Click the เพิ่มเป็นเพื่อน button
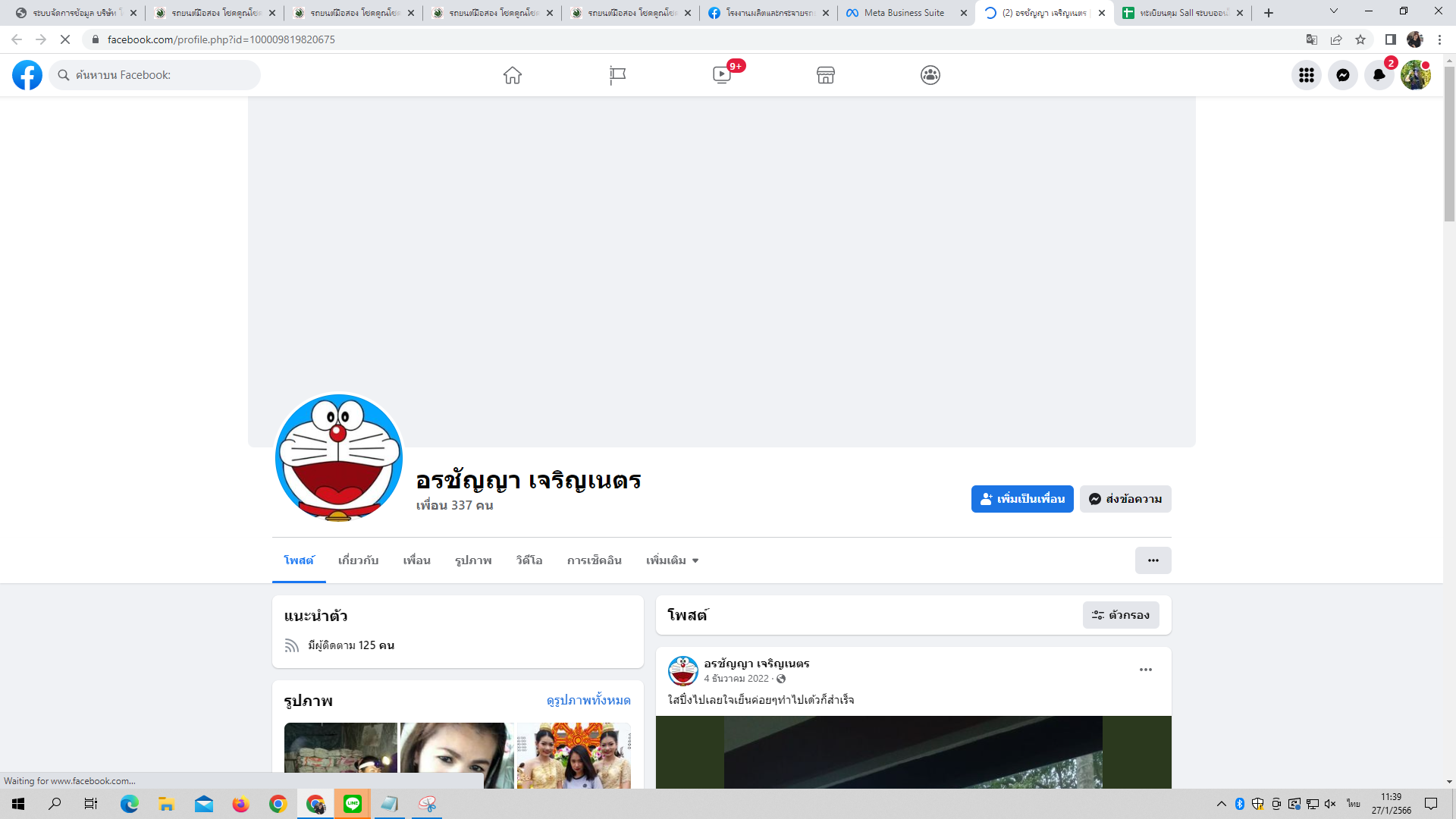The image size is (1456, 819). click(x=1022, y=499)
